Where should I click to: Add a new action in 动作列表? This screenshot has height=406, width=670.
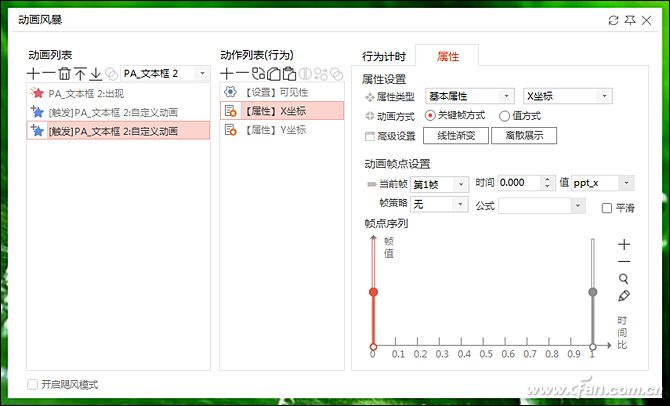coord(226,74)
